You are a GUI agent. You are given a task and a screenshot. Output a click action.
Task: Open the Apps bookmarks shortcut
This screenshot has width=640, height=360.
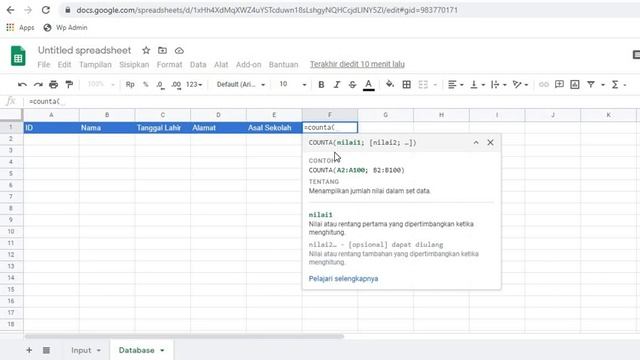[x=20, y=28]
